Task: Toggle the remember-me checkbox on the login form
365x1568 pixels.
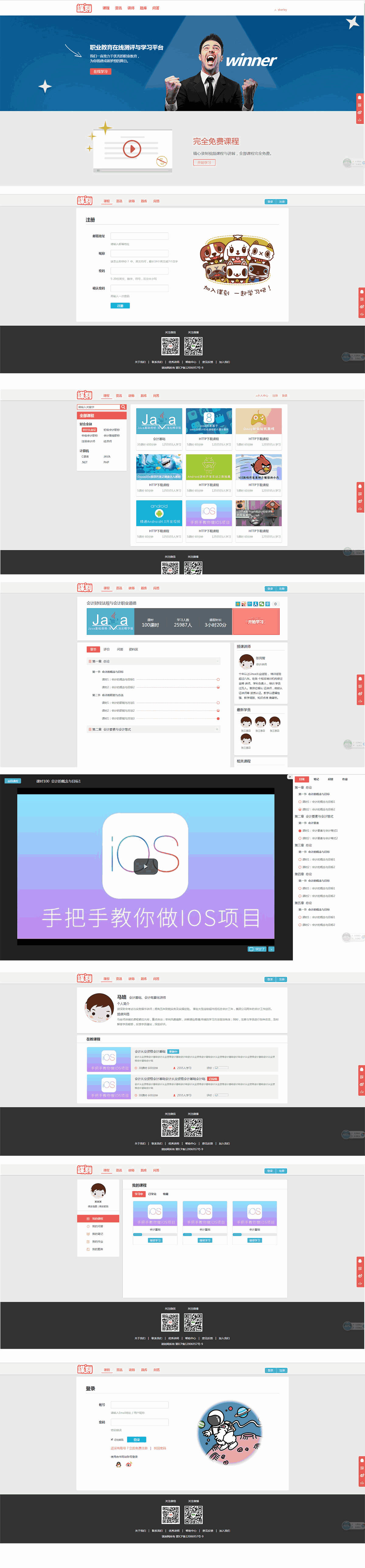Action: pos(112,1440)
